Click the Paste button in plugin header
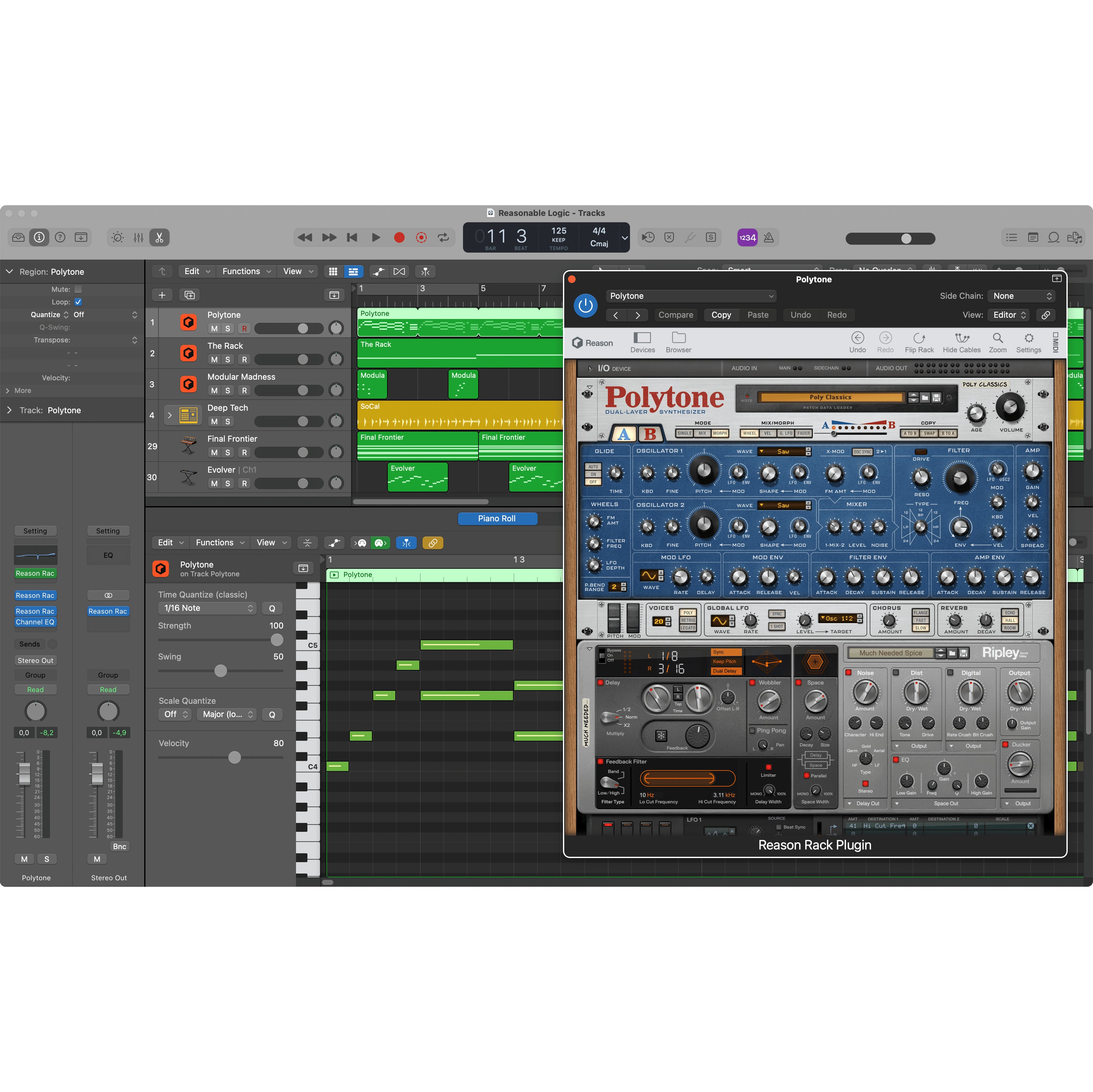 tap(758, 315)
